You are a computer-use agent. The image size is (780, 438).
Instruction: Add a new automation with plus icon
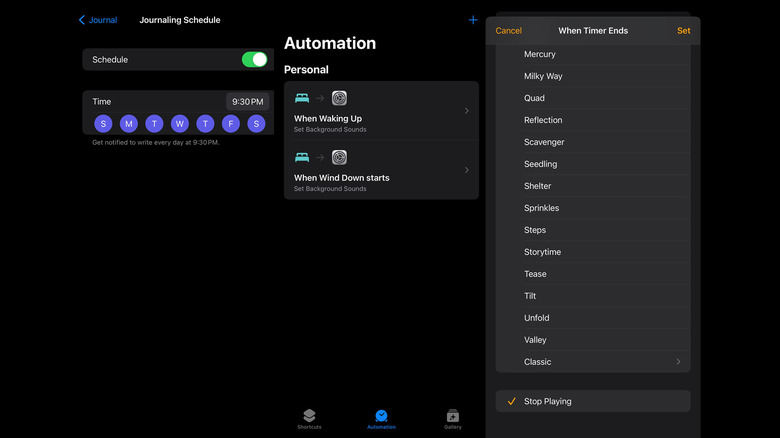(x=473, y=20)
